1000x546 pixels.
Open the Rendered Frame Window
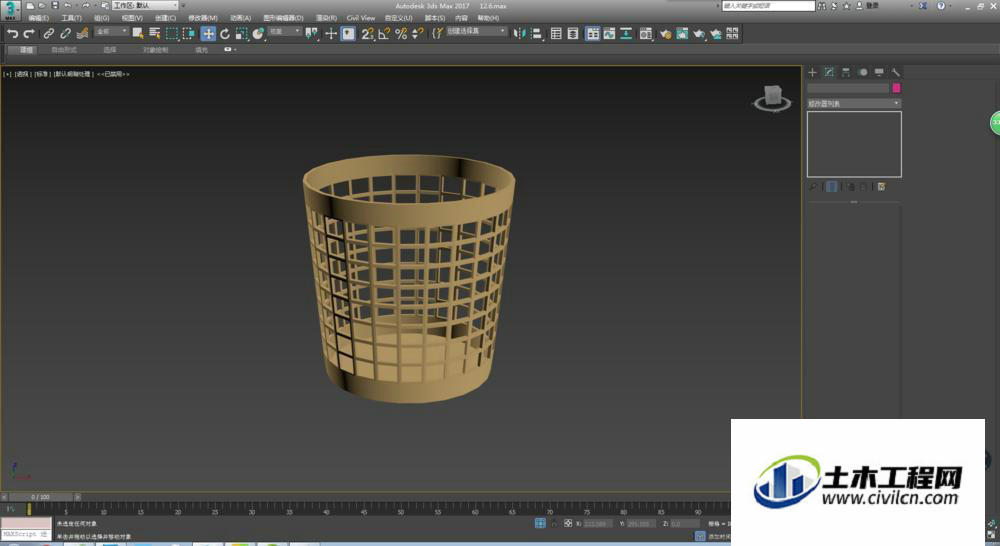point(682,33)
